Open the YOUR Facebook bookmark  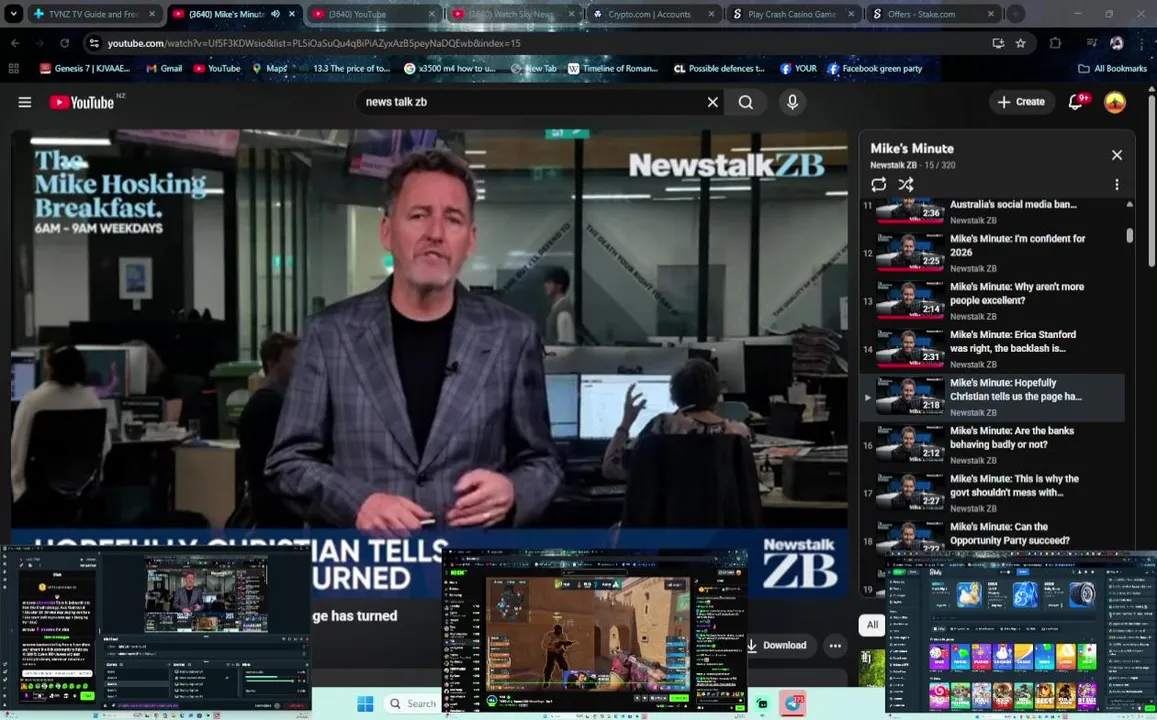coord(798,68)
